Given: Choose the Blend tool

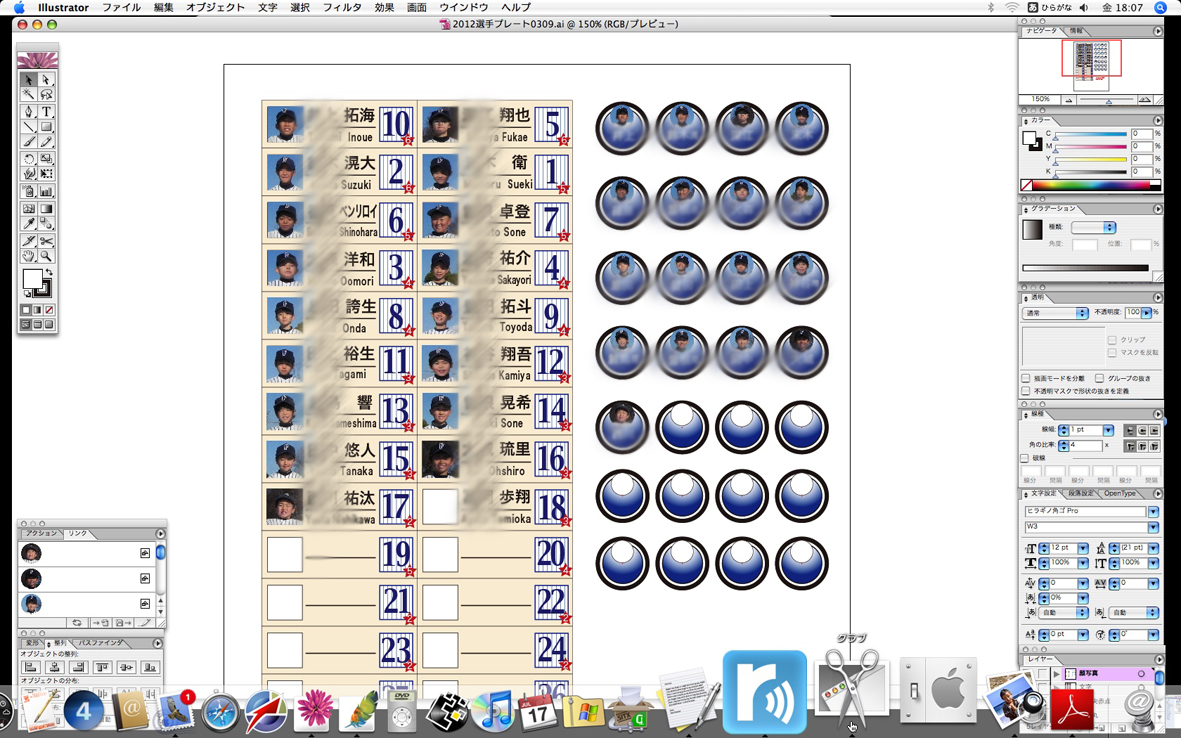Looking at the screenshot, I should point(46,224).
